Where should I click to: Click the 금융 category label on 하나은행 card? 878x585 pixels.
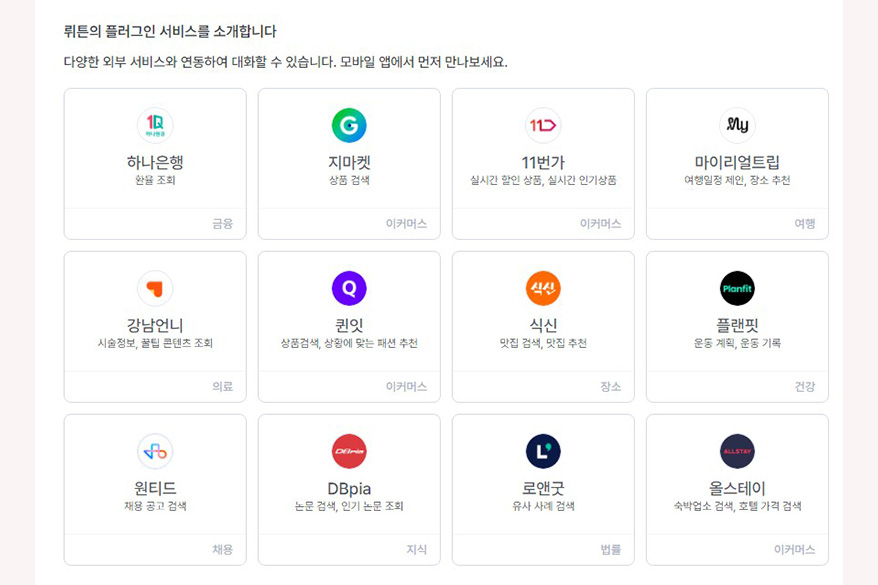pyautogui.click(x=222, y=218)
